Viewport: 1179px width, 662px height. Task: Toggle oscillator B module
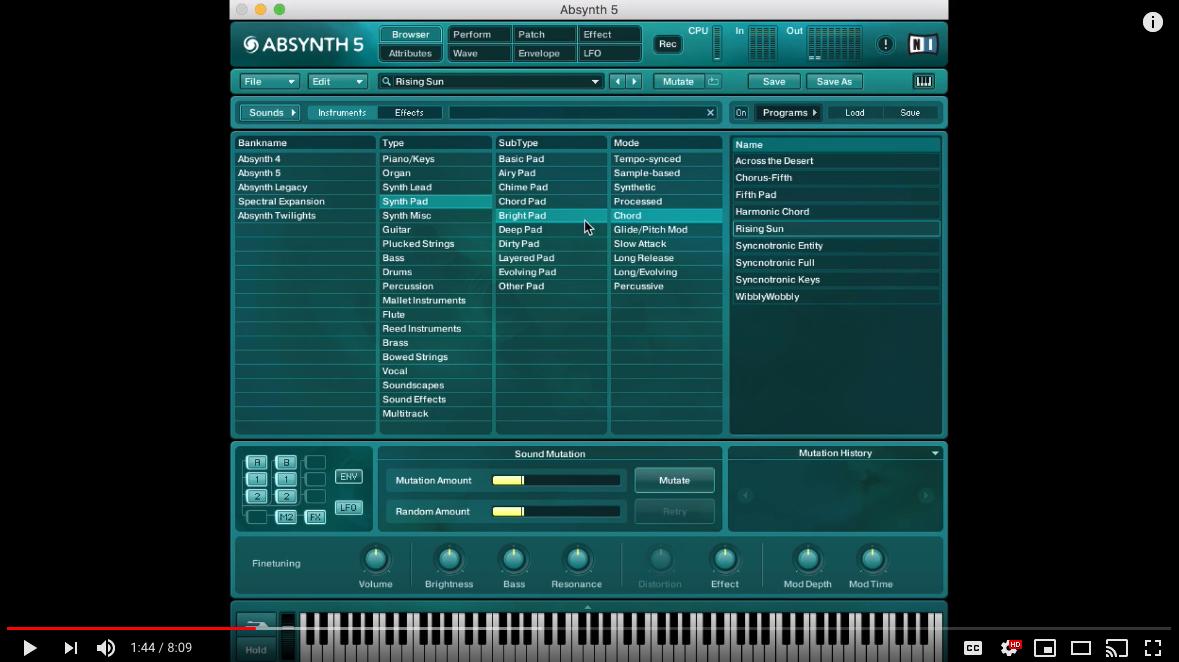click(x=286, y=463)
